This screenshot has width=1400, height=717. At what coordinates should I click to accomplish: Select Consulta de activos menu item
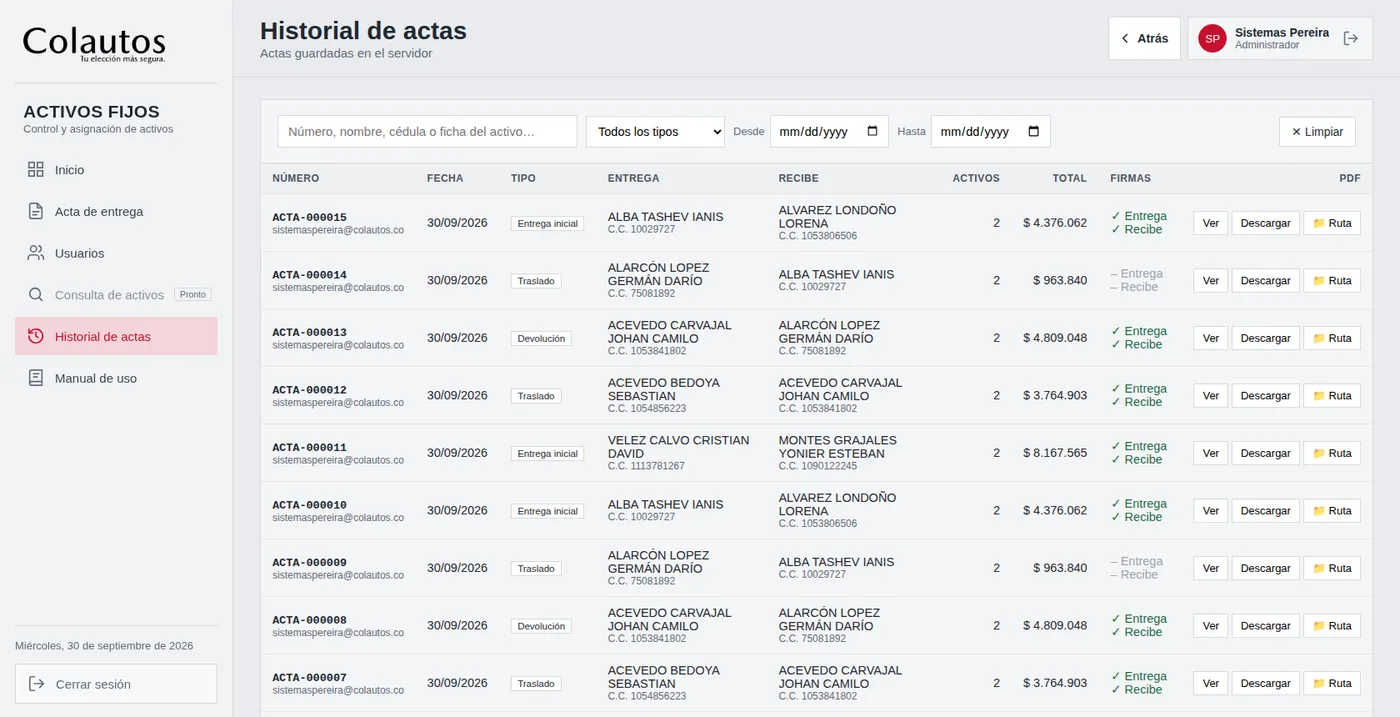click(x=116, y=295)
